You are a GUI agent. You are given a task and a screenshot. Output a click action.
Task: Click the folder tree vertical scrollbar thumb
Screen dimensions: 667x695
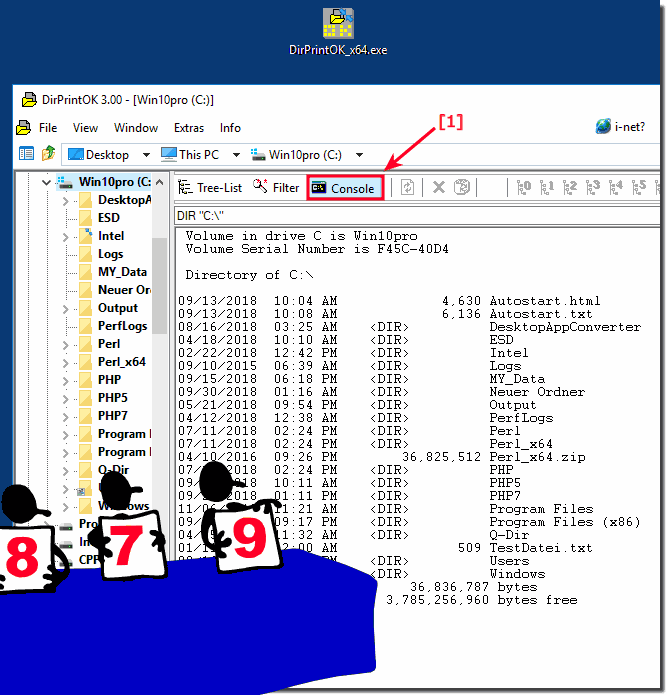point(160,286)
